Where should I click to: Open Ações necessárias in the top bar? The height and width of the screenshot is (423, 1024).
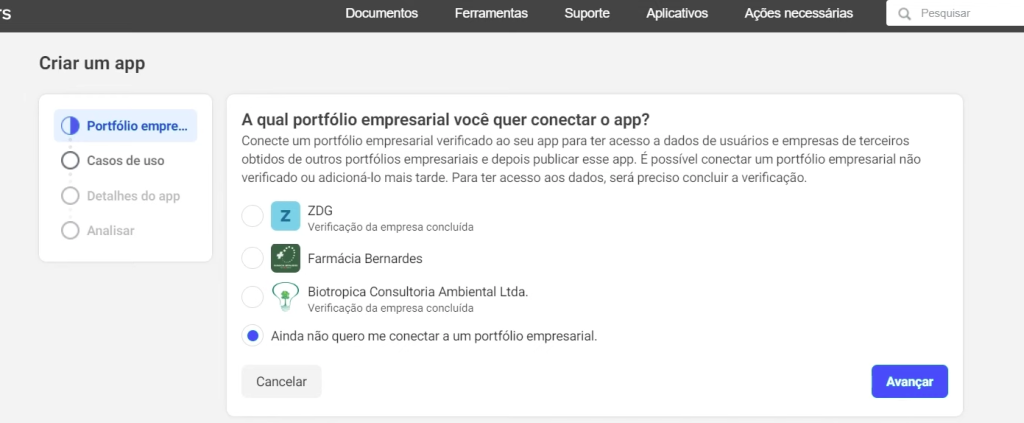(x=799, y=14)
